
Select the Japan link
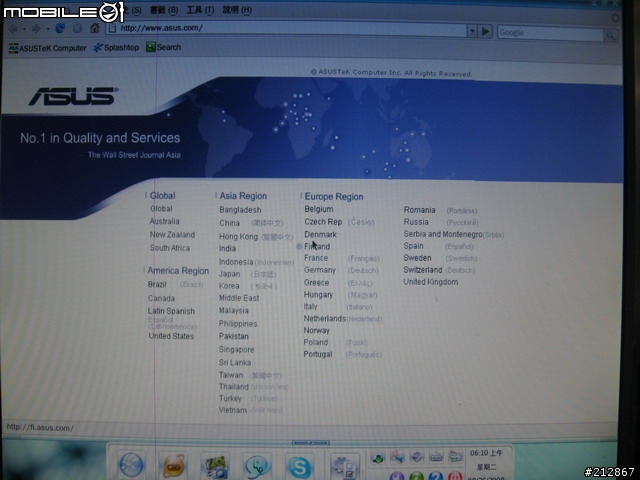(x=229, y=274)
